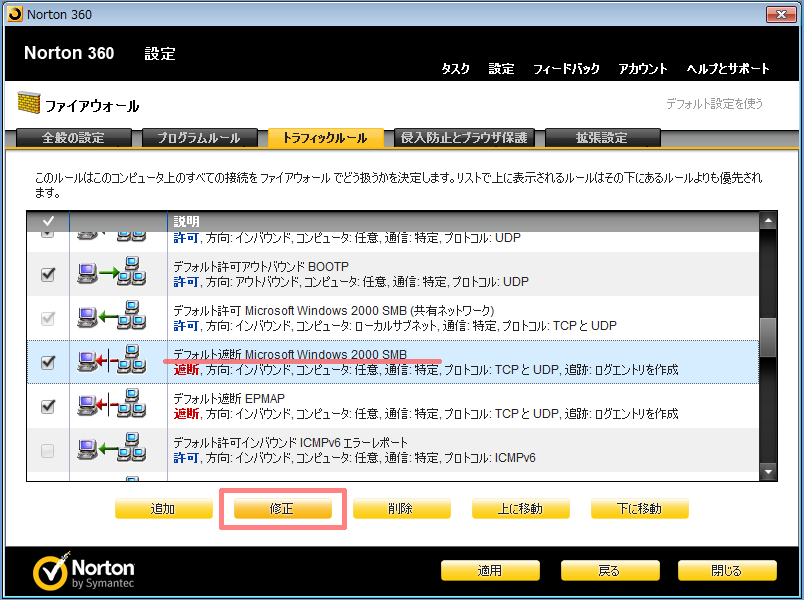Click the Norton 360 title bar icon
The height and width of the screenshot is (600, 804).
click(13, 13)
